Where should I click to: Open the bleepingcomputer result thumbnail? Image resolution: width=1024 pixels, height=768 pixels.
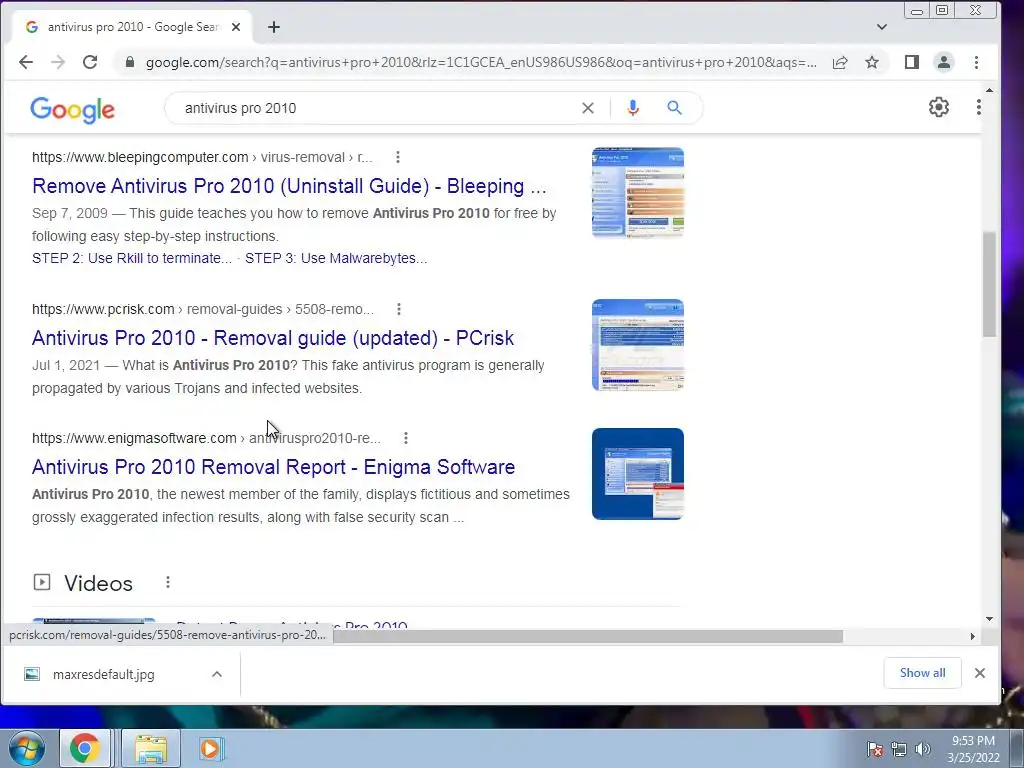tap(637, 193)
